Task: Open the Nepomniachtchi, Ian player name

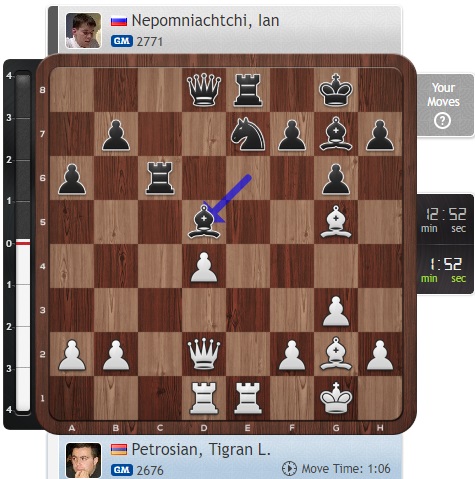Action: (205, 21)
